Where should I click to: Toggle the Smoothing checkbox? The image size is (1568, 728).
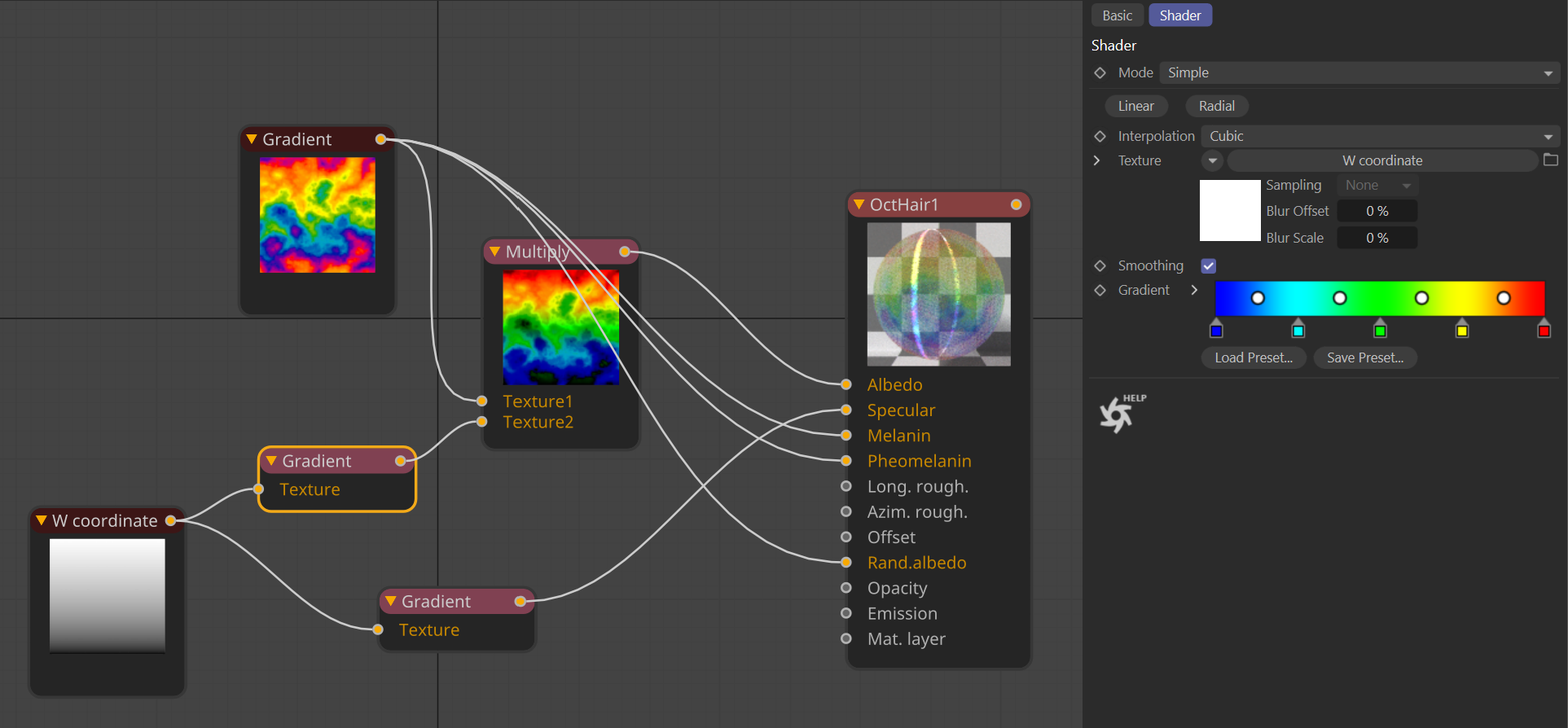click(x=1209, y=266)
